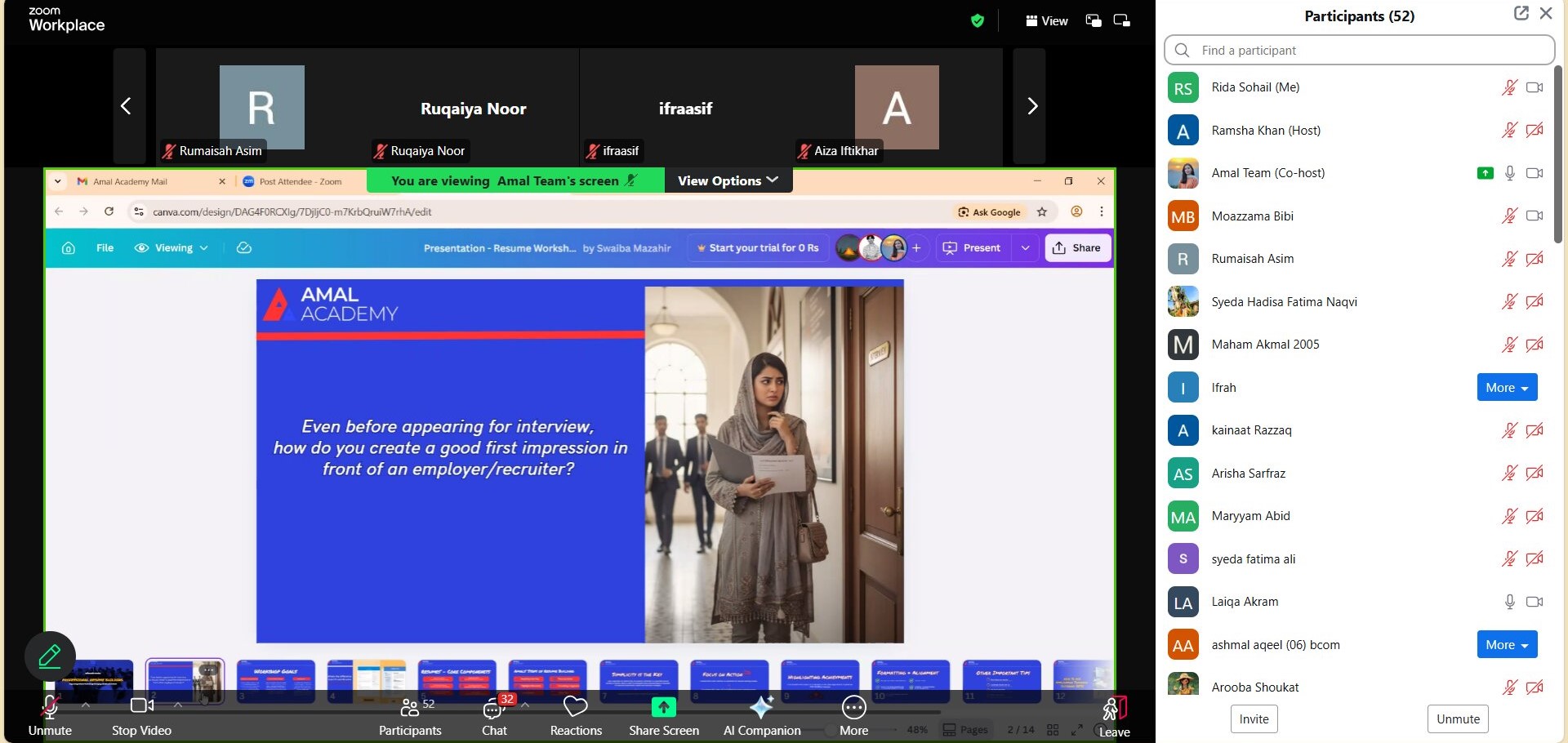The height and width of the screenshot is (743, 1568).
Task: Click the annotate pencil icon
Action: coord(50,656)
